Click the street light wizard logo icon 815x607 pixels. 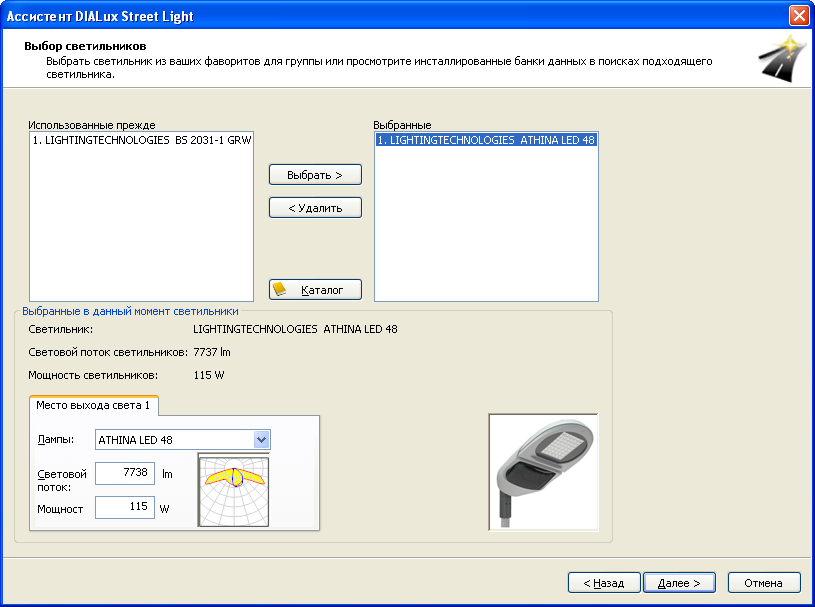pos(784,59)
